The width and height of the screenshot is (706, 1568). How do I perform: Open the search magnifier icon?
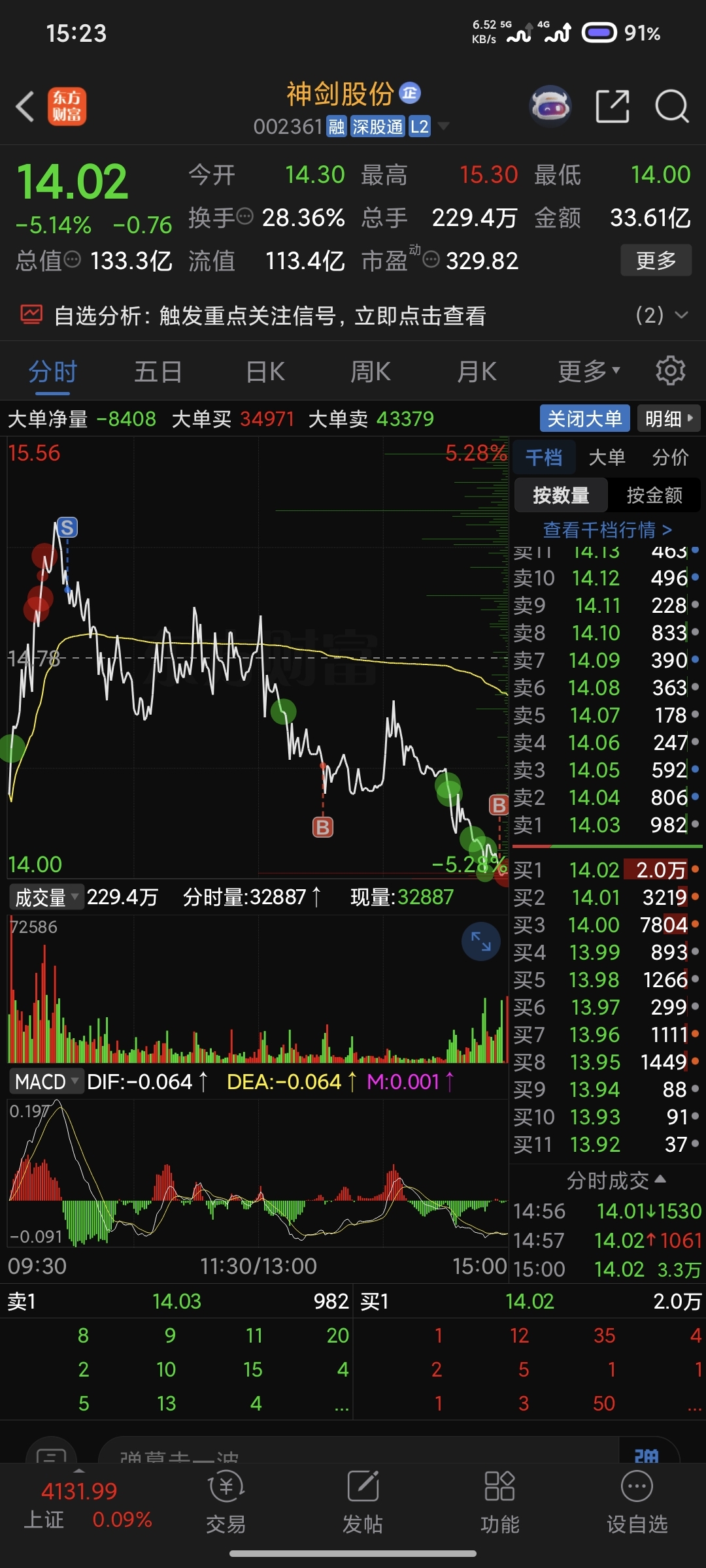tap(672, 106)
